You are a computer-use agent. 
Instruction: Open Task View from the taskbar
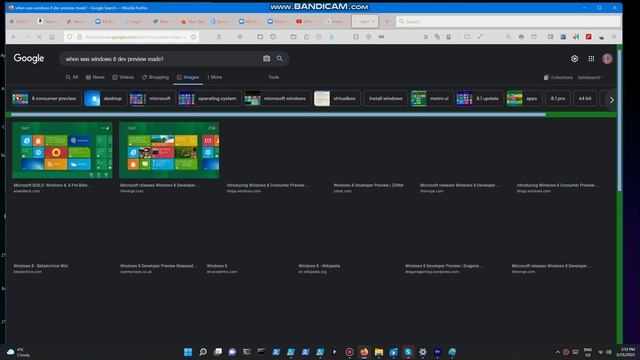218,352
